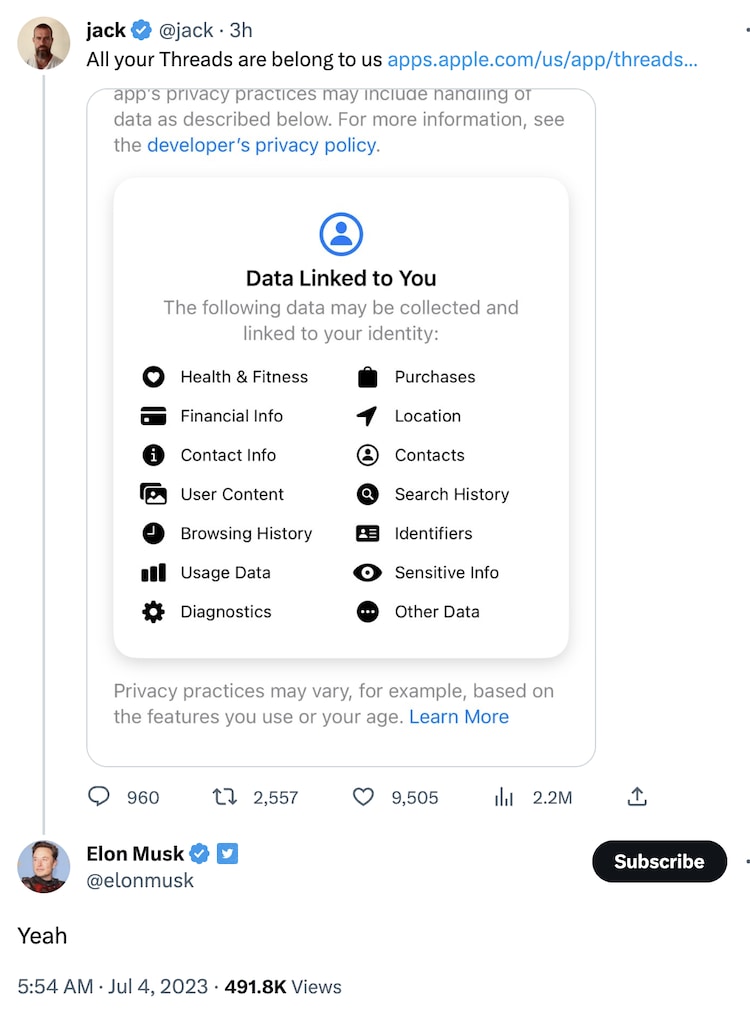This screenshot has width=750, height=1016.
Task: Click the jack display name
Action: pos(106,30)
